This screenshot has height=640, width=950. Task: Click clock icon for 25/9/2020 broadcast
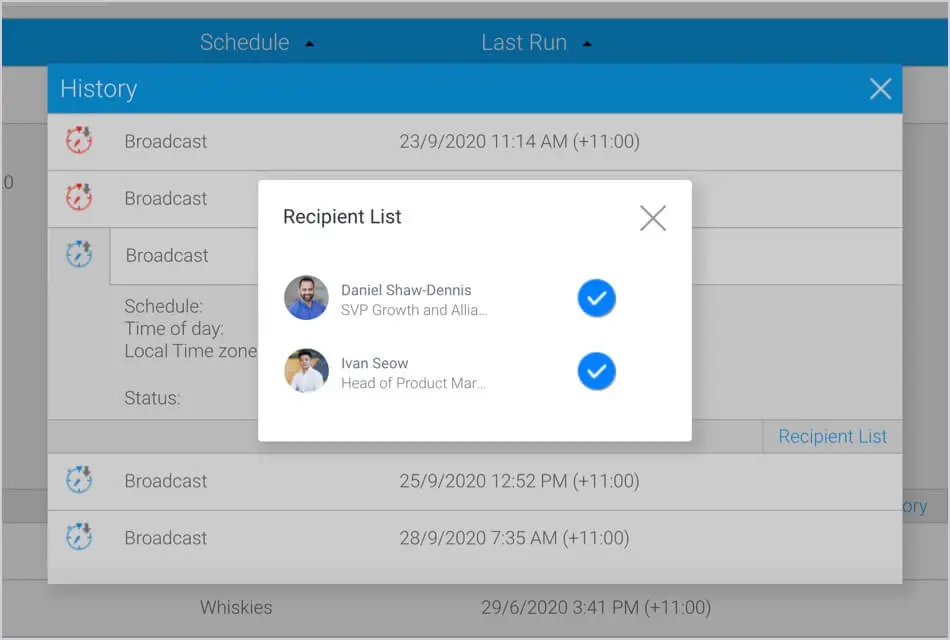79,481
